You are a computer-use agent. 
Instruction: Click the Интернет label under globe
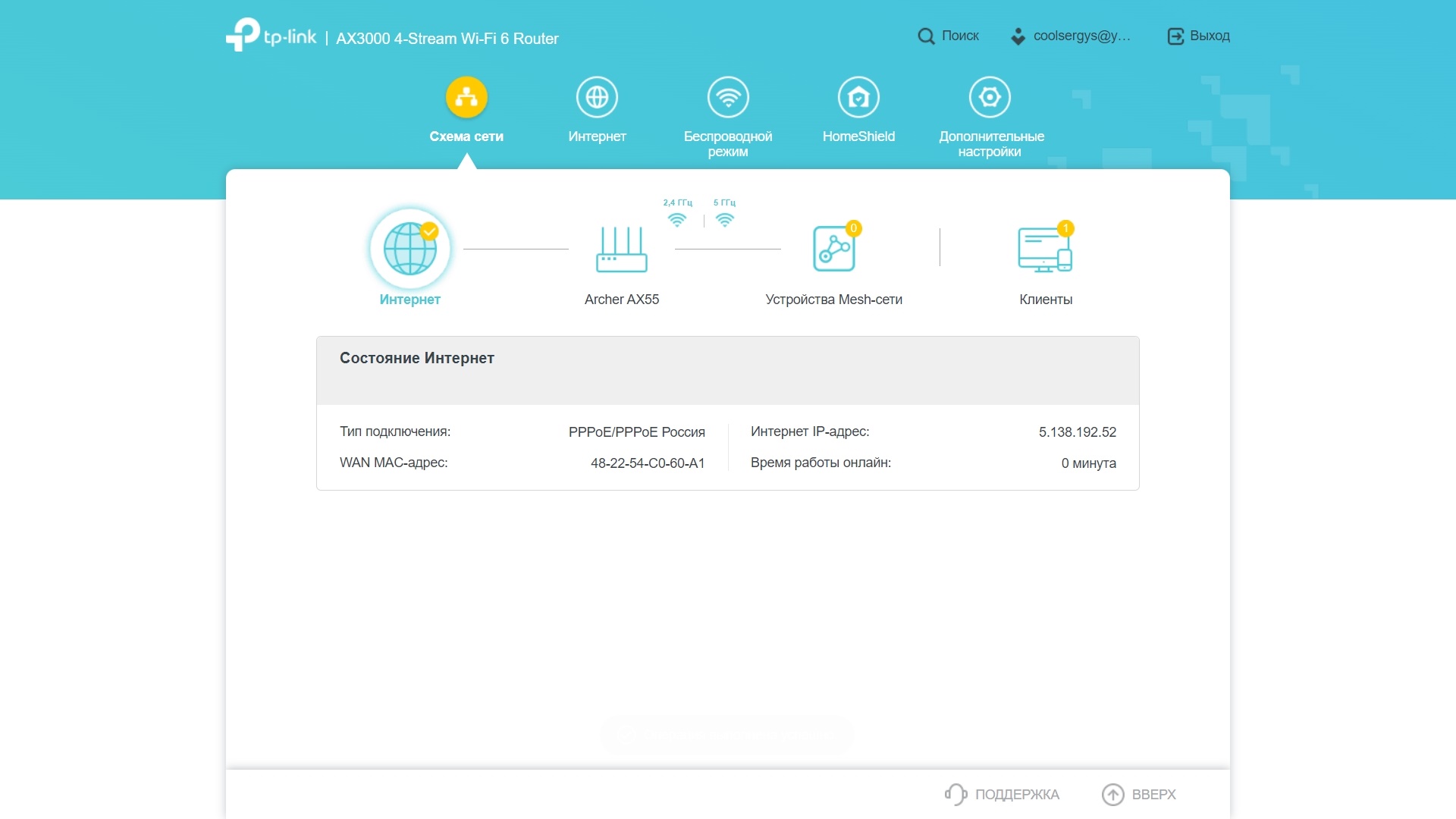click(410, 300)
